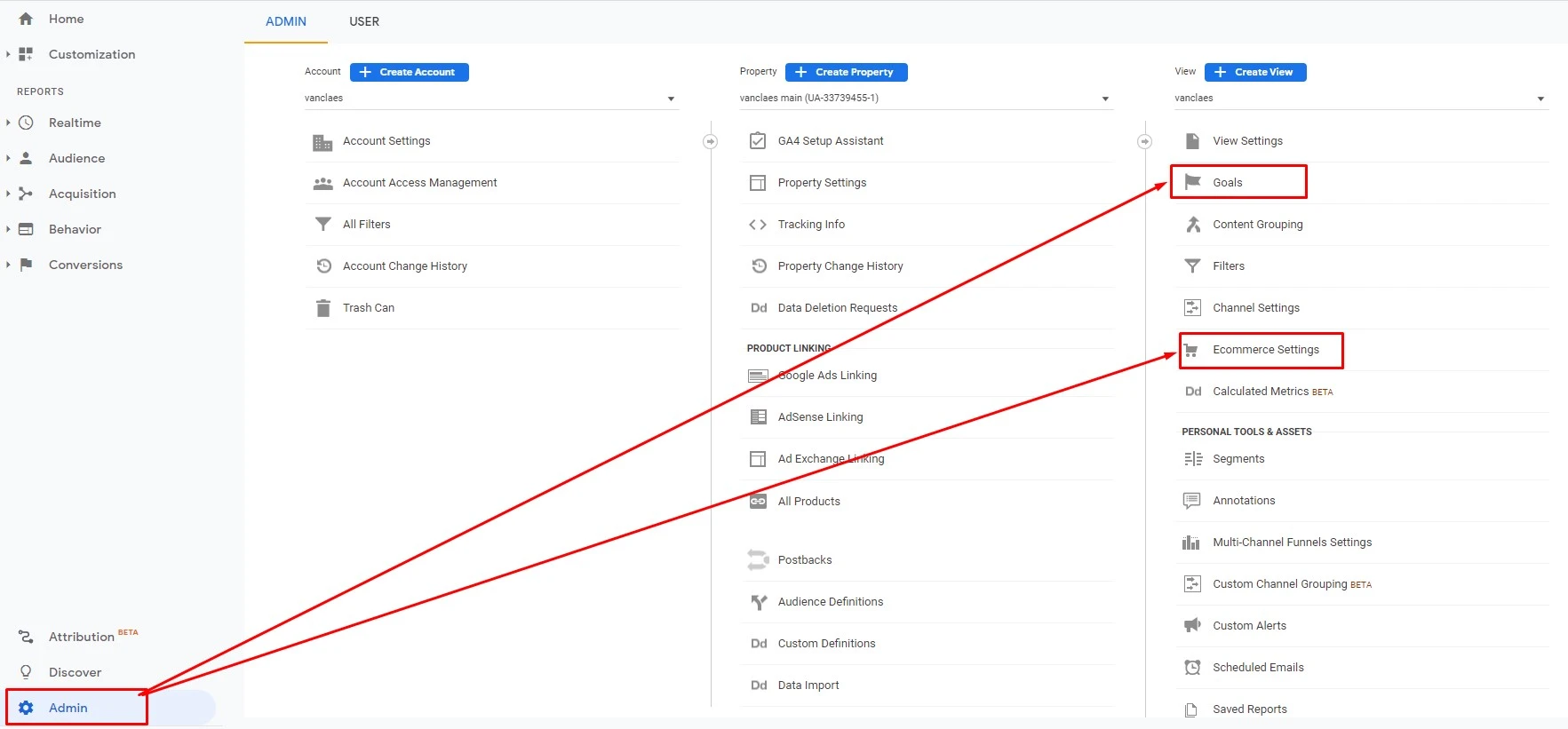Select the Account Settings icon
The width and height of the screenshot is (1568, 729).
click(322, 140)
